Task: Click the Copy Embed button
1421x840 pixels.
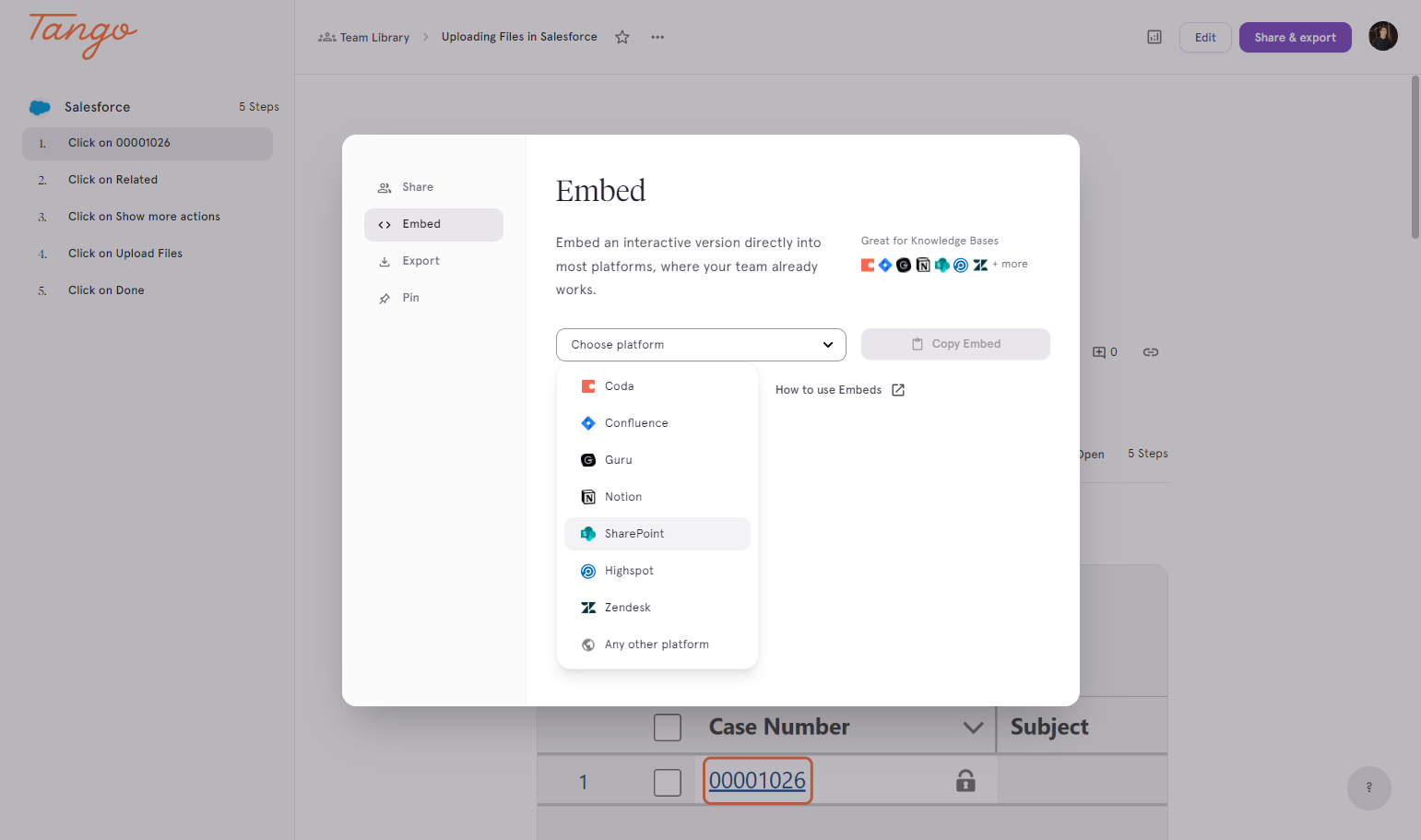Action: [x=955, y=344]
